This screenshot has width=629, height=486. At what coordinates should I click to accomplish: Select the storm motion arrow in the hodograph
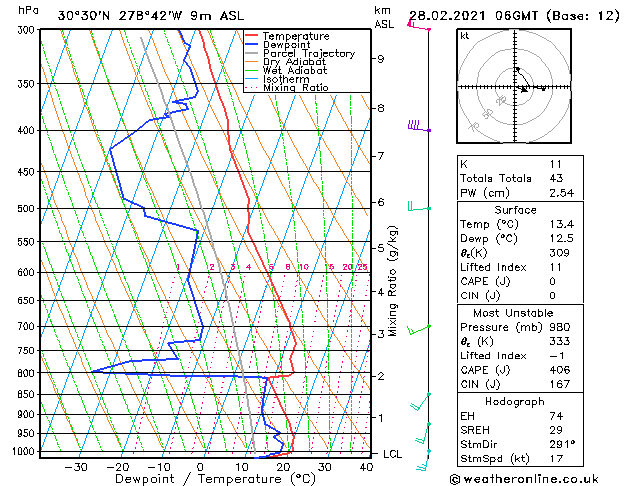521,89
